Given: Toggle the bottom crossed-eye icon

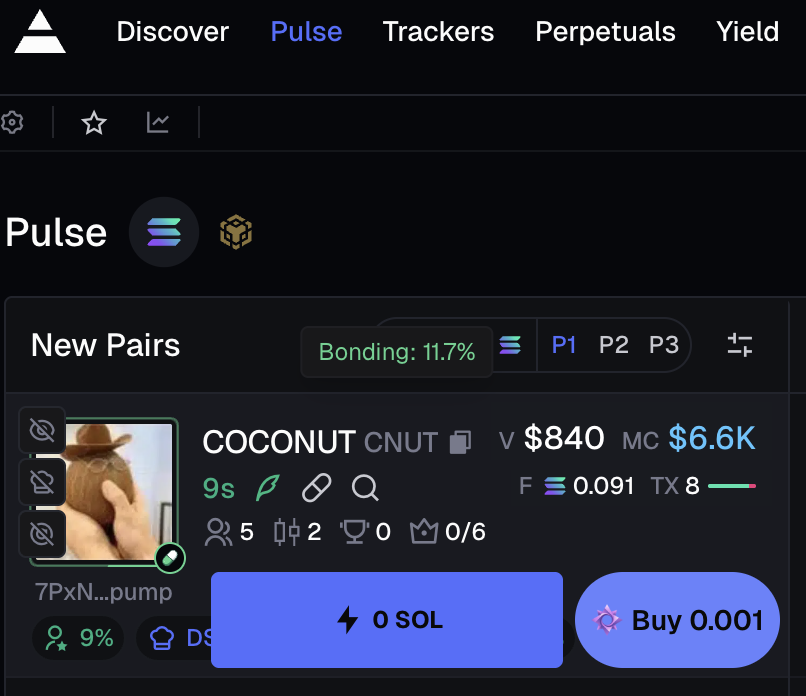Looking at the screenshot, I should click(x=42, y=534).
